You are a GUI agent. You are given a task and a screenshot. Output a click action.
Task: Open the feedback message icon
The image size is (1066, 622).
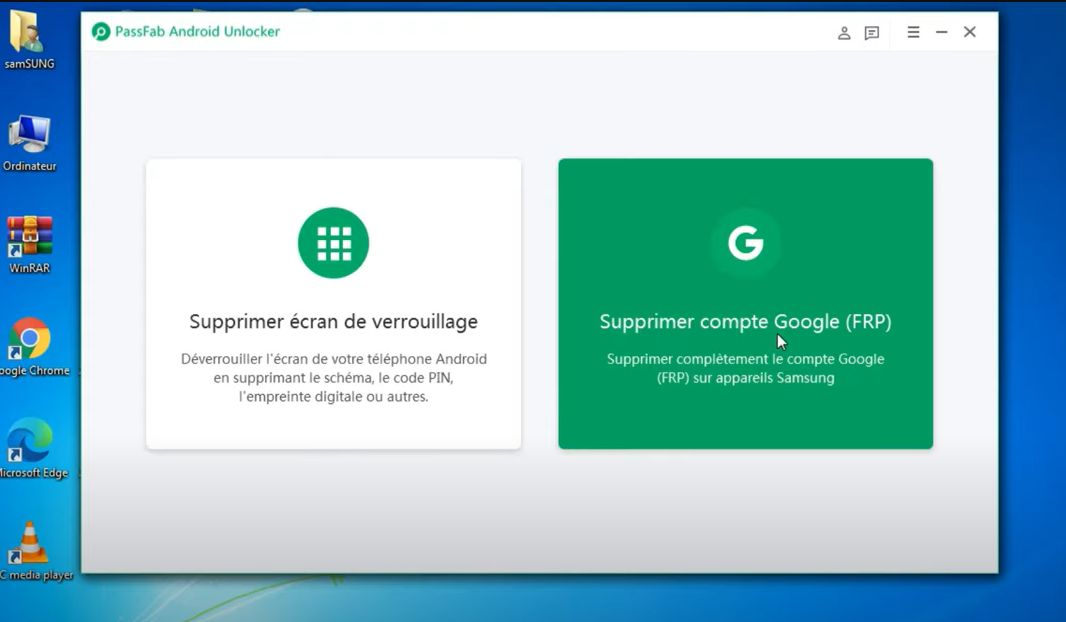tap(872, 33)
